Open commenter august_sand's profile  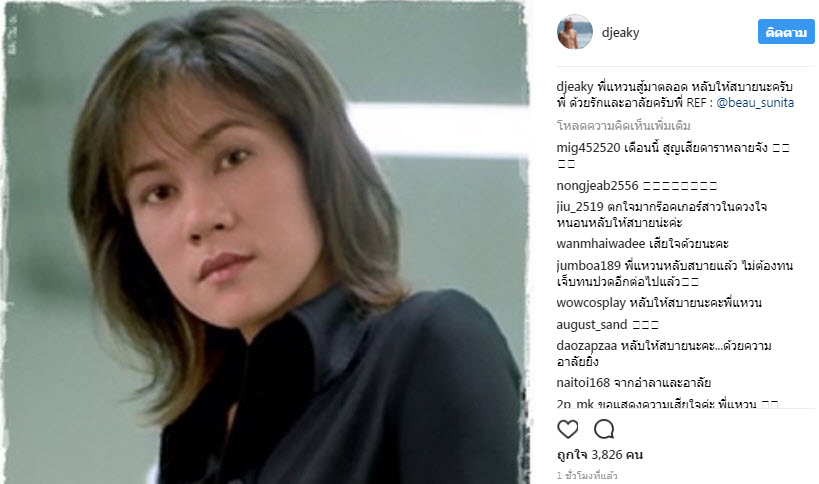[592, 325]
